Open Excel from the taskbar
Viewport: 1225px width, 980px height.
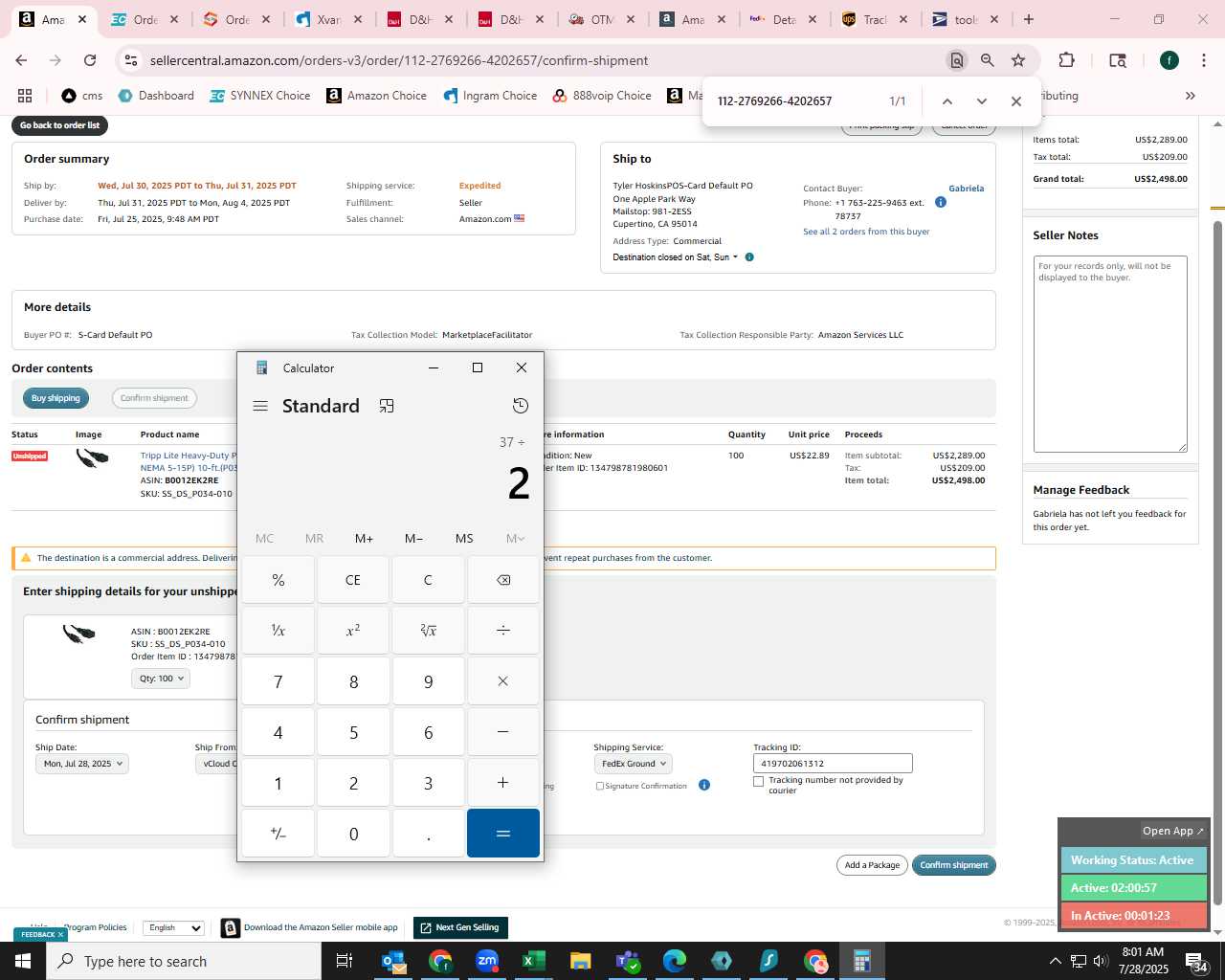(x=533, y=961)
